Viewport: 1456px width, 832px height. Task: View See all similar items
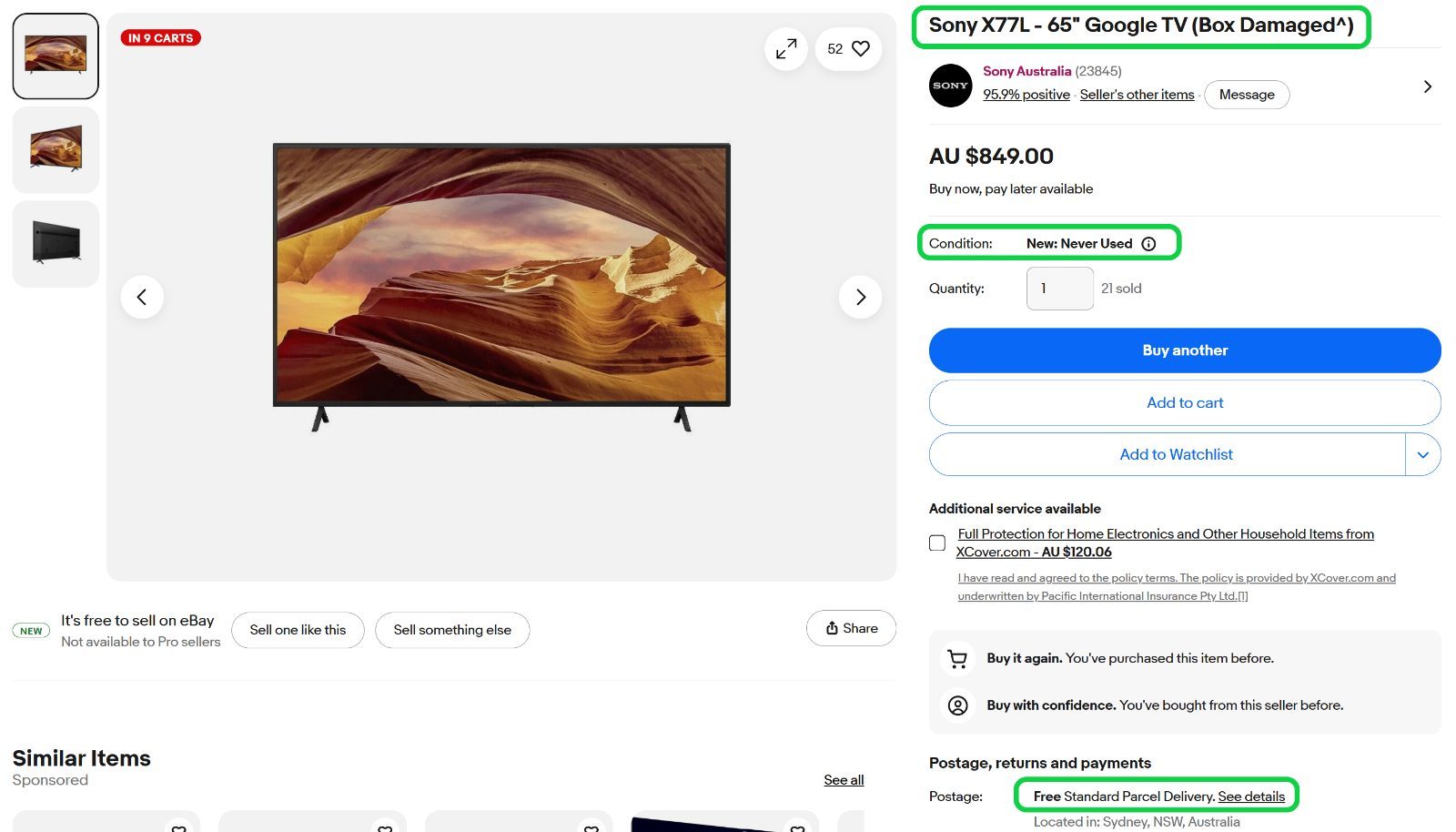pos(844,780)
